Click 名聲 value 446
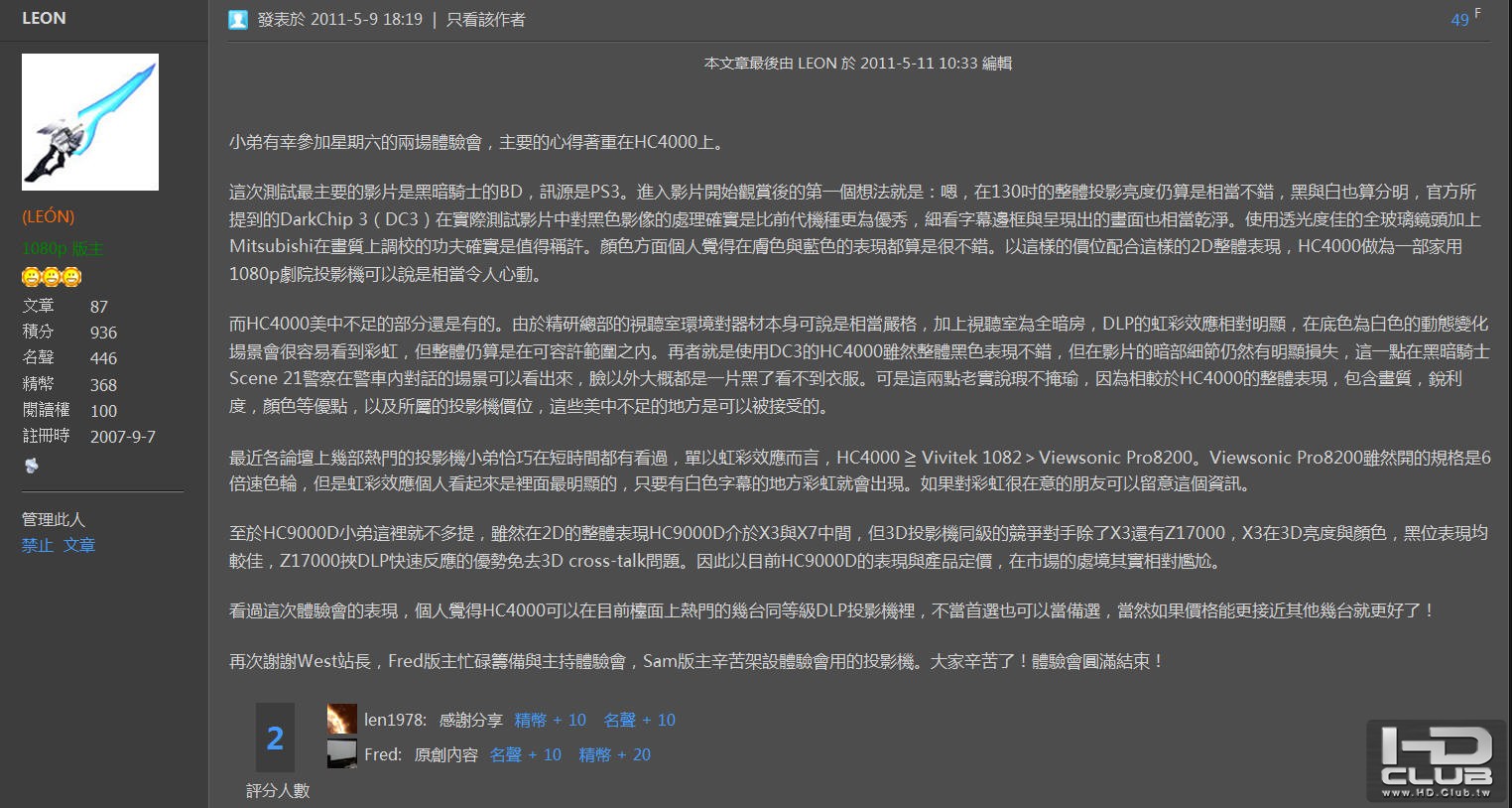This screenshot has width=1512, height=808. (103, 358)
